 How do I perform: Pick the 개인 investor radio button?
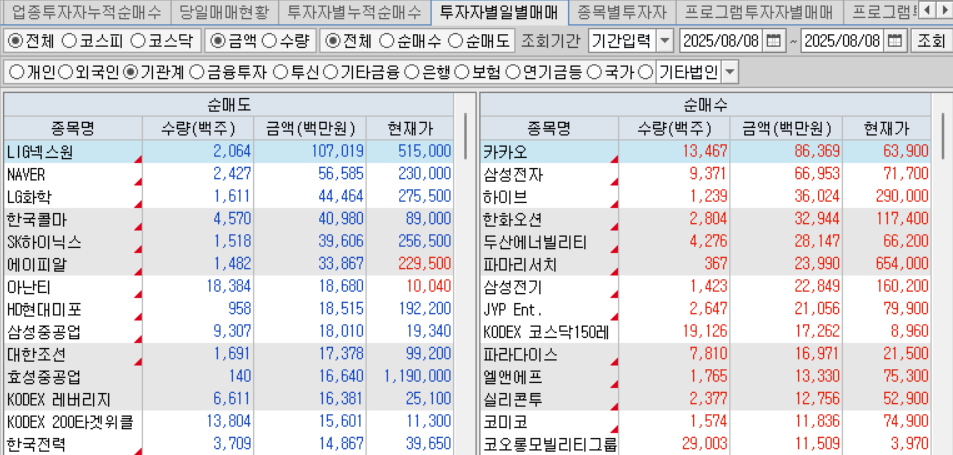point(17,73)
